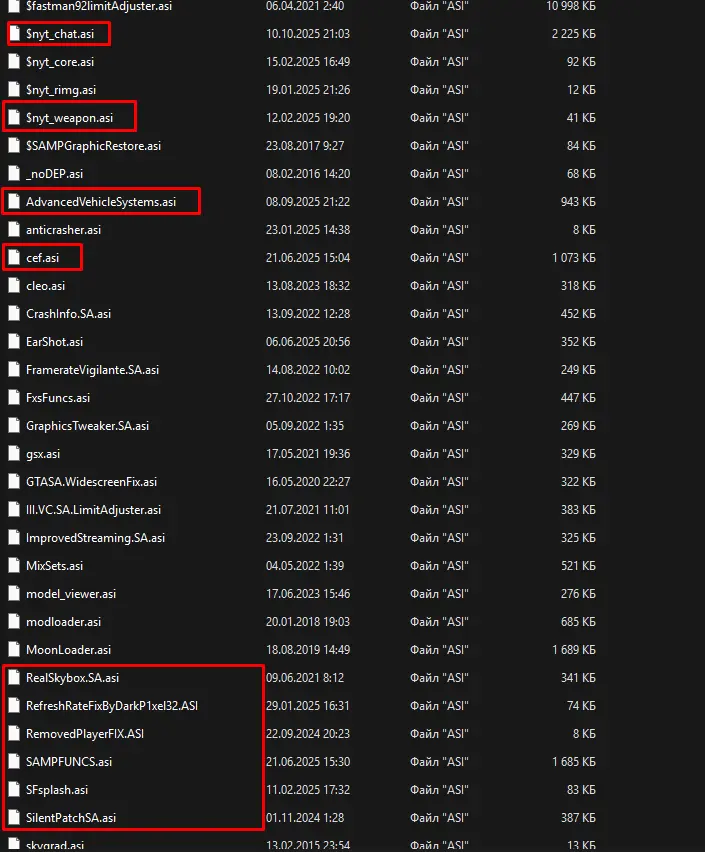The height and width of the screenshot is (852, 705).
Task: Click the date 10.10.2025 21:03 of $nyt_chat.asi
Action: (308, 34)
